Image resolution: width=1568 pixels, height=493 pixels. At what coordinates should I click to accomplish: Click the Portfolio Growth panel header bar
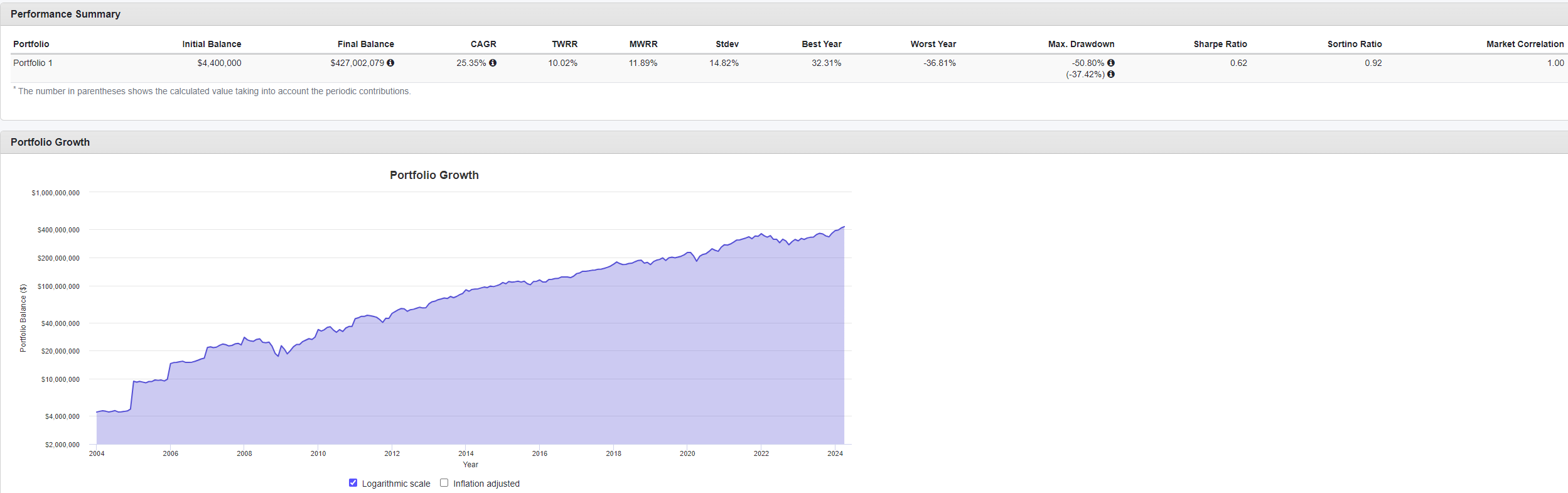50,142
